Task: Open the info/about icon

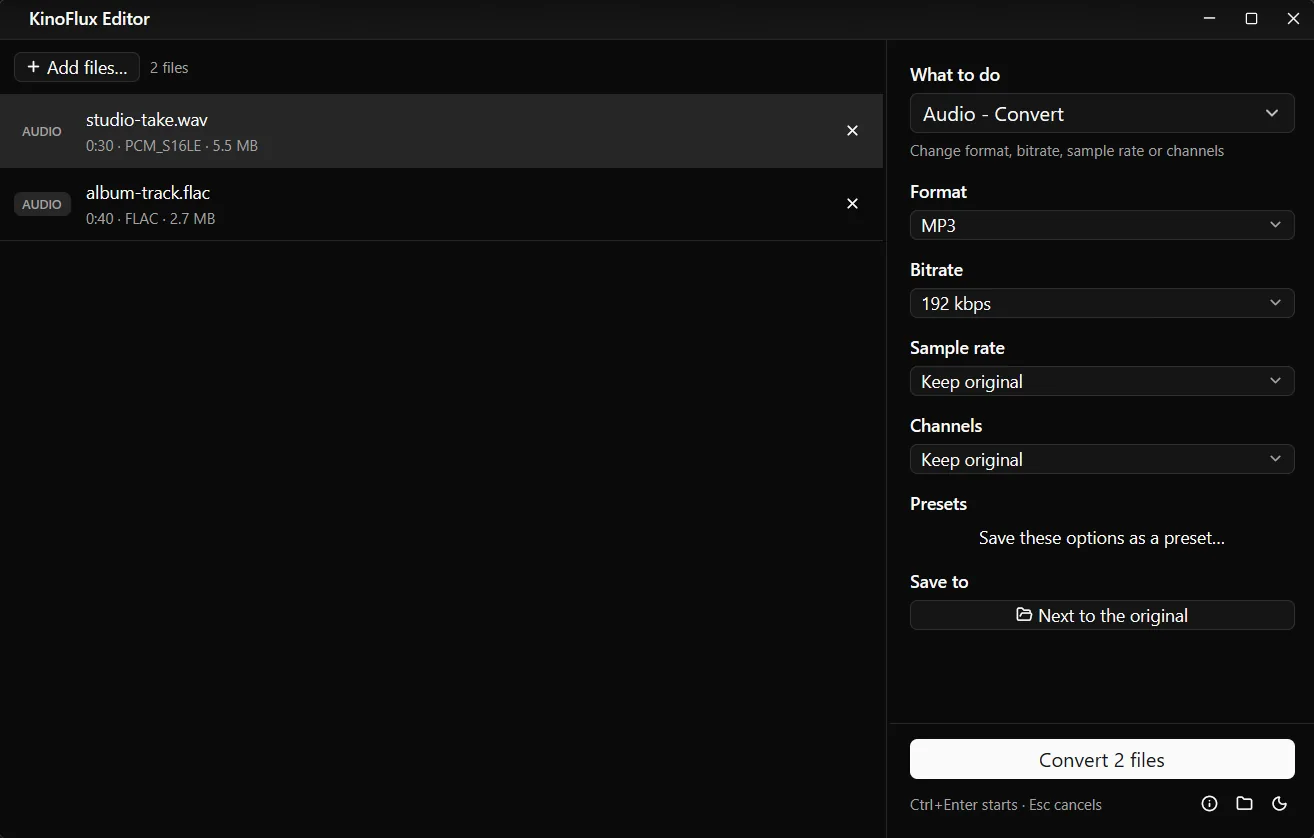Action: tap(1209, 803)
